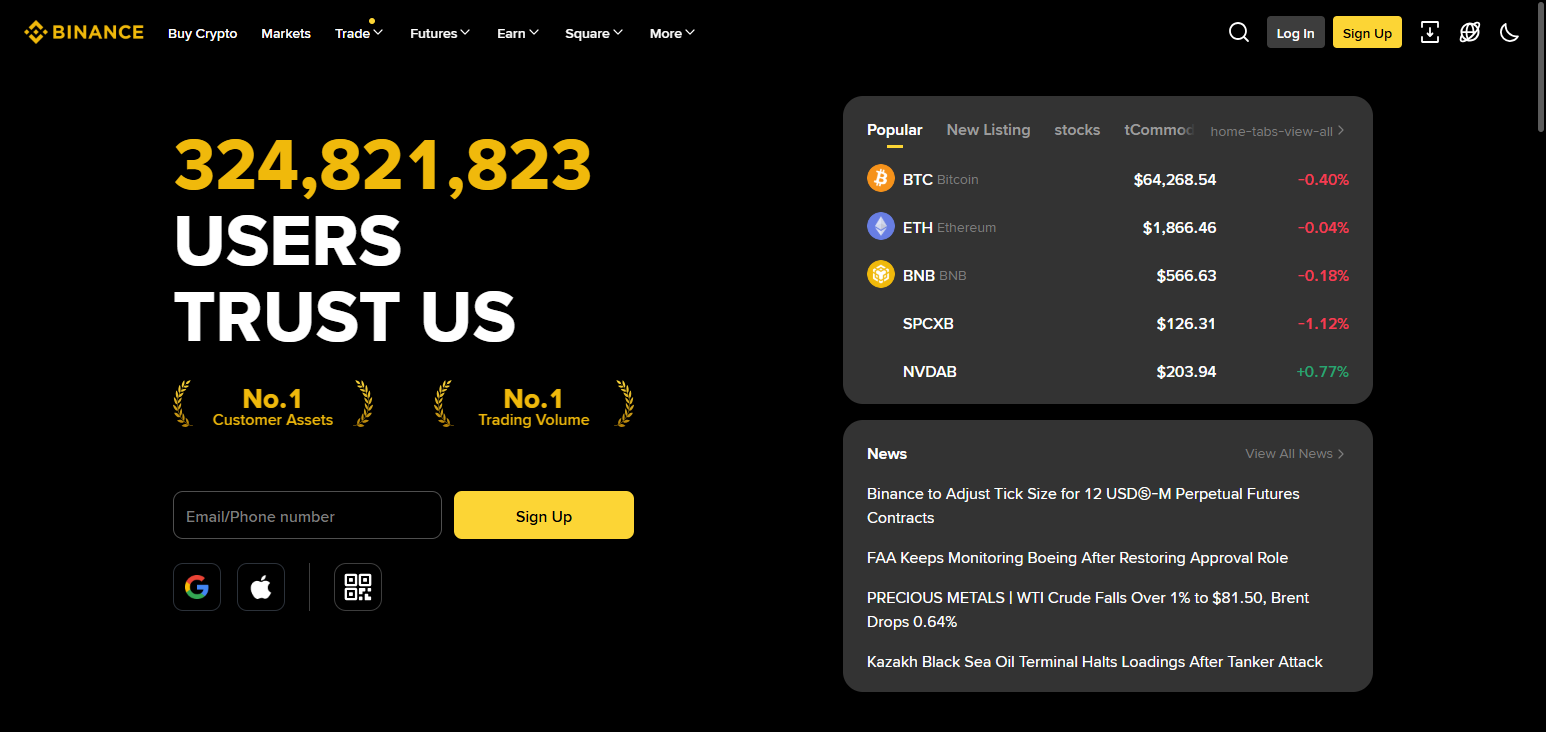The image size is (1546, 732).
Task: Switch to the stocks tab
Action: tap(1077, 130)
